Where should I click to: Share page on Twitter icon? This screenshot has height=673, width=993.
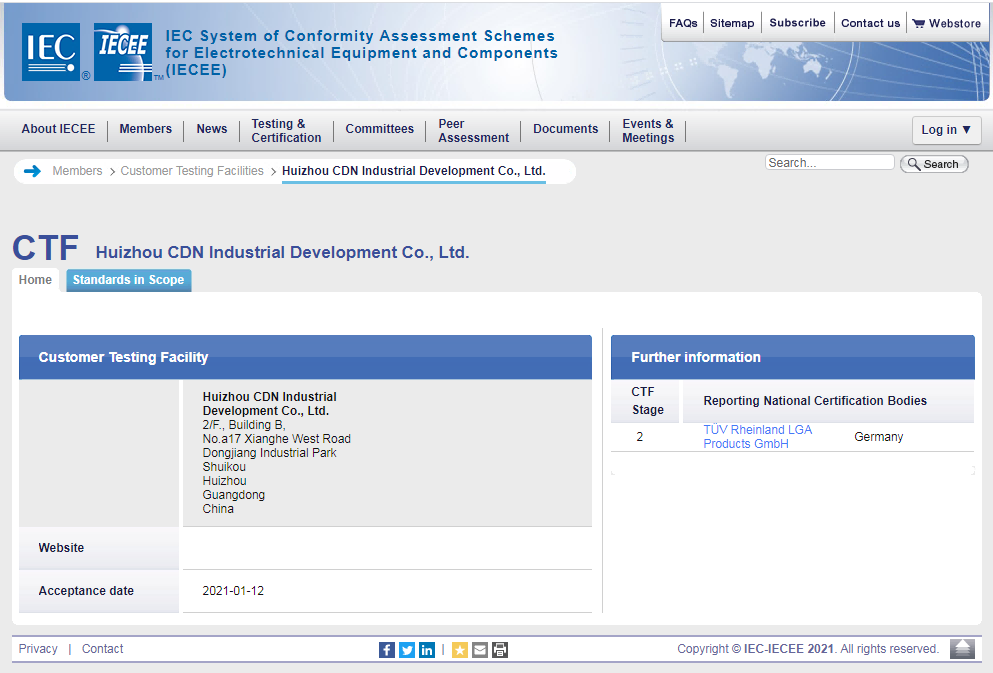[407, 650]
